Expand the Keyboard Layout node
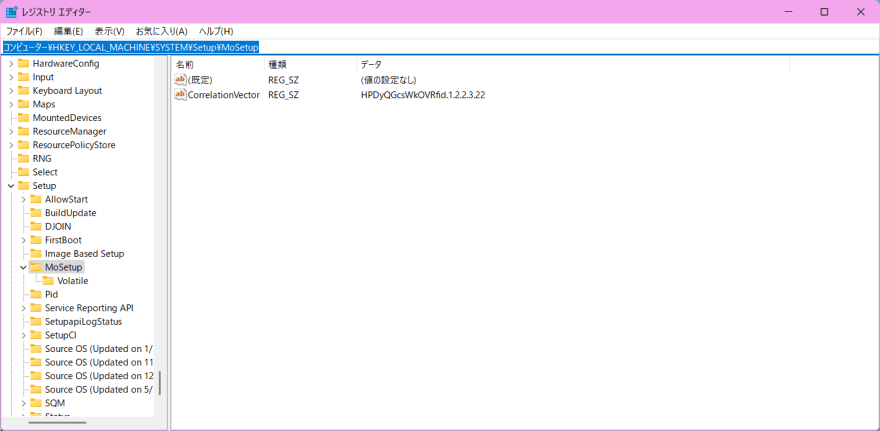This screenshot has width=880, height=431. [x=11, y=91]
